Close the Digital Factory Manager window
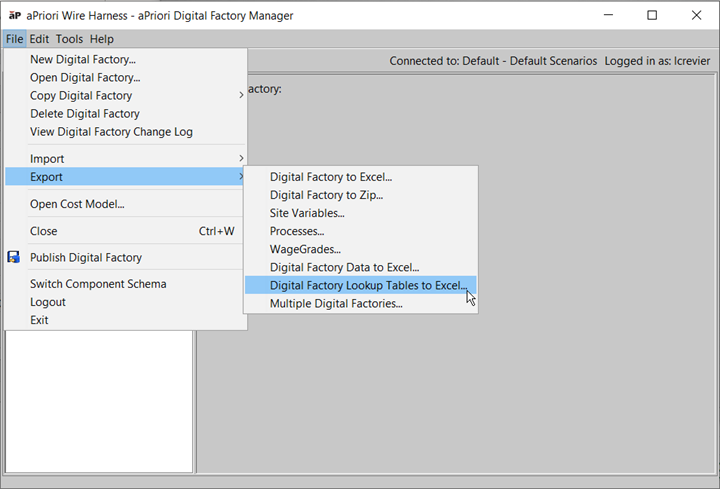Image resolution: width=720 pixels, height=489 pixels. 696,15
